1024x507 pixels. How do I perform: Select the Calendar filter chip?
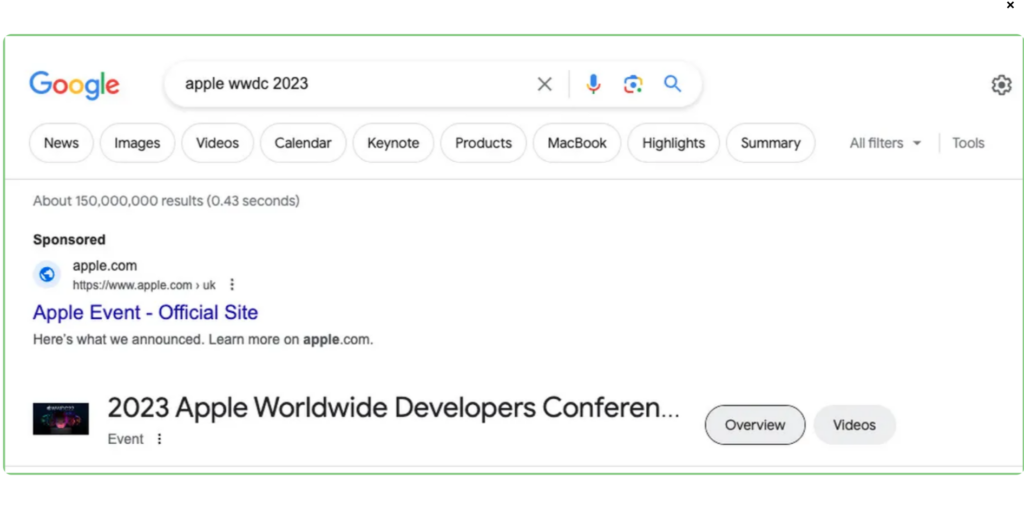click(303, 143)
